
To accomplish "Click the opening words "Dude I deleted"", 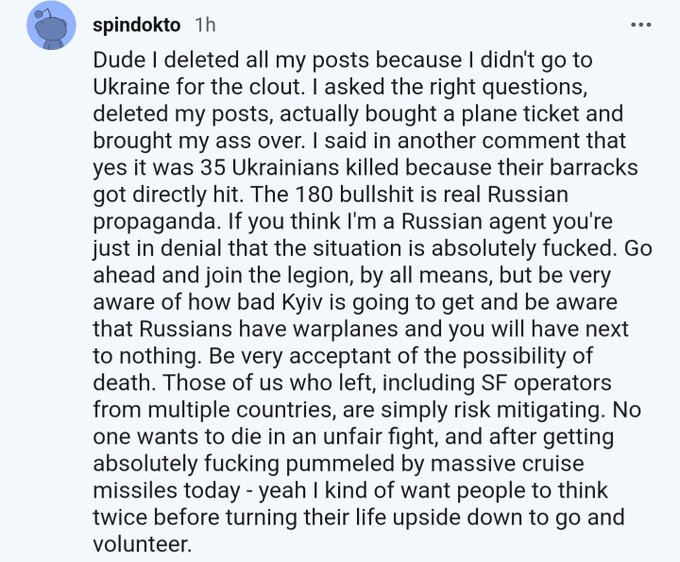I will (152, 57).
